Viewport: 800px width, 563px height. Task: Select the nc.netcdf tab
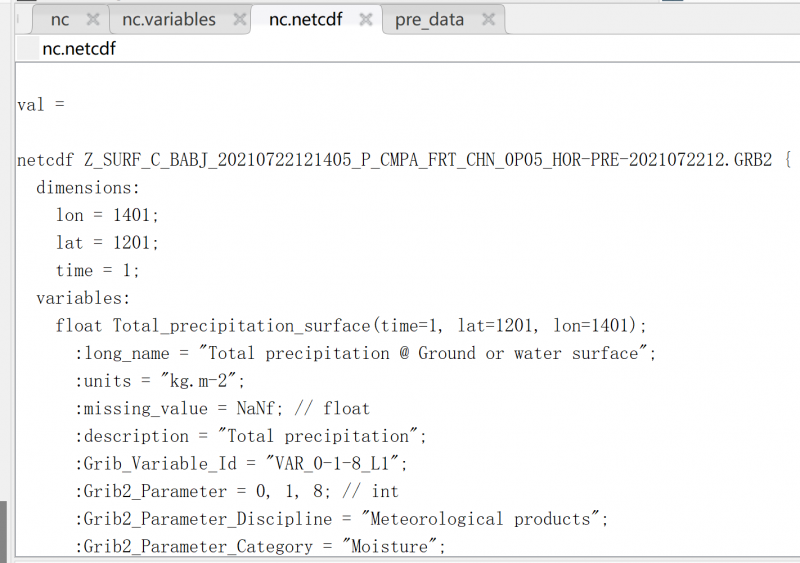305,19
